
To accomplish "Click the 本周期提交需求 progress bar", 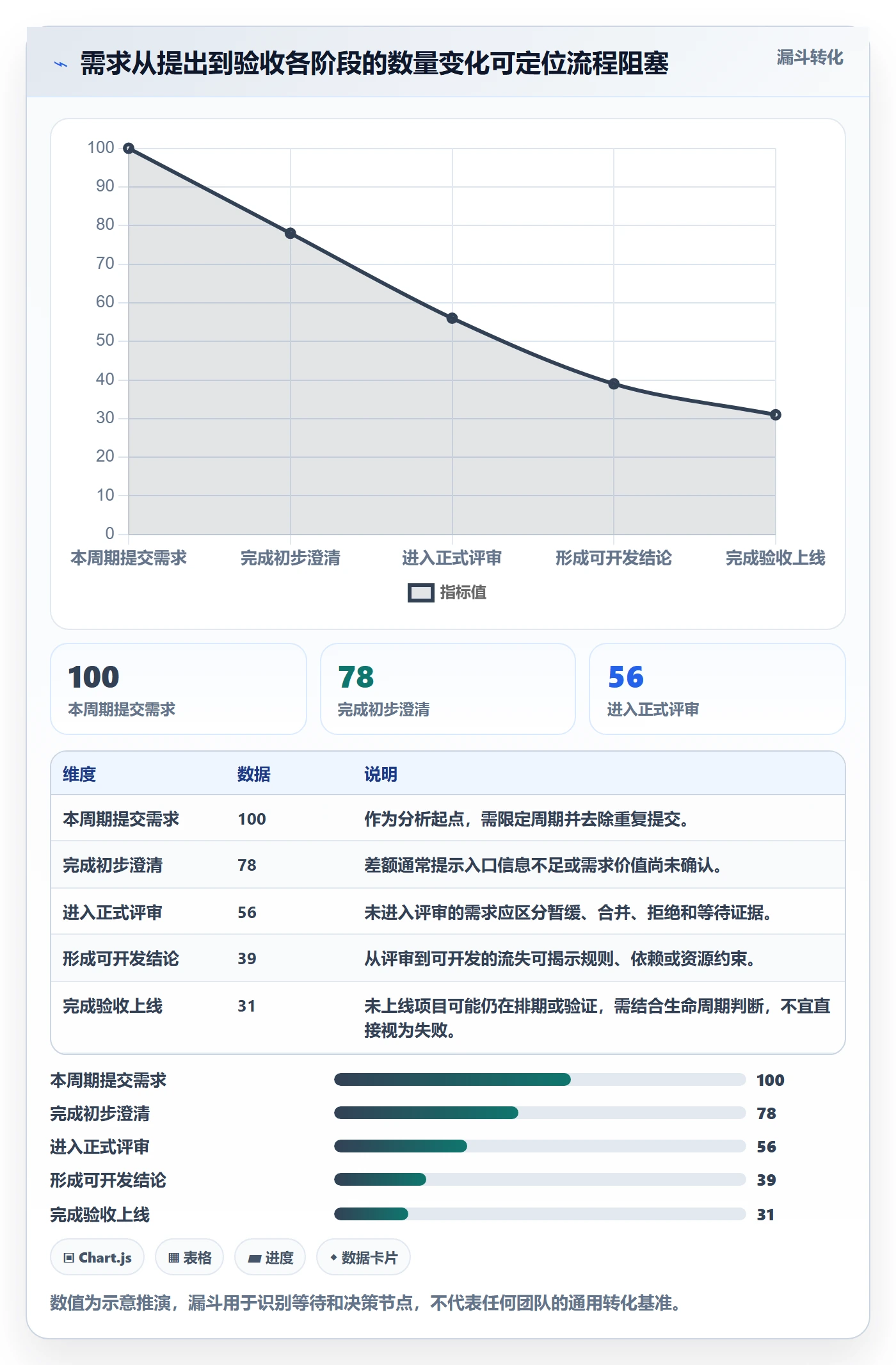I will point(540,1079).
